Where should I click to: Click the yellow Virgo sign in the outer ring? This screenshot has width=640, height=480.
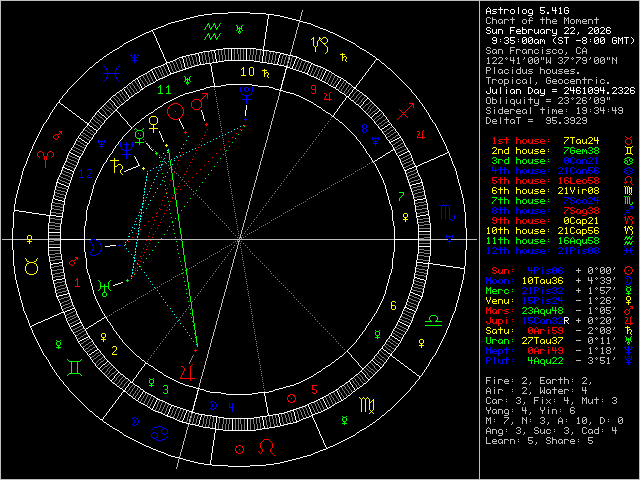367,405
